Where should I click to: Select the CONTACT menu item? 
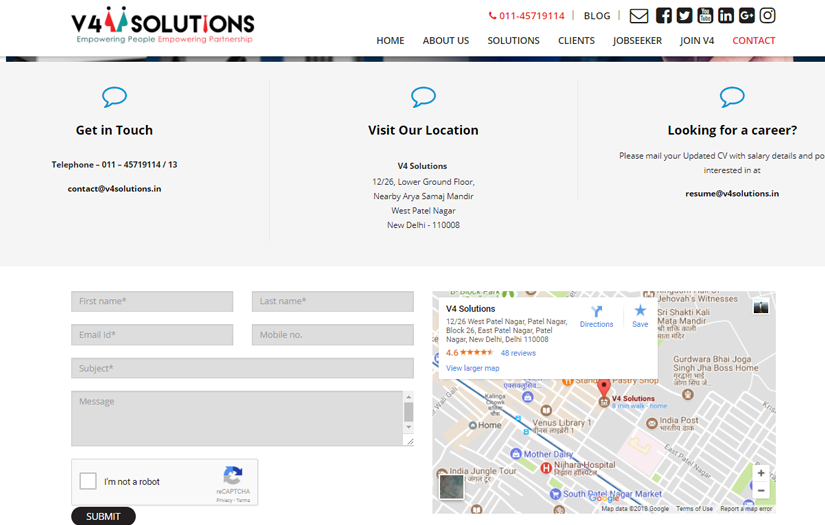754,41
